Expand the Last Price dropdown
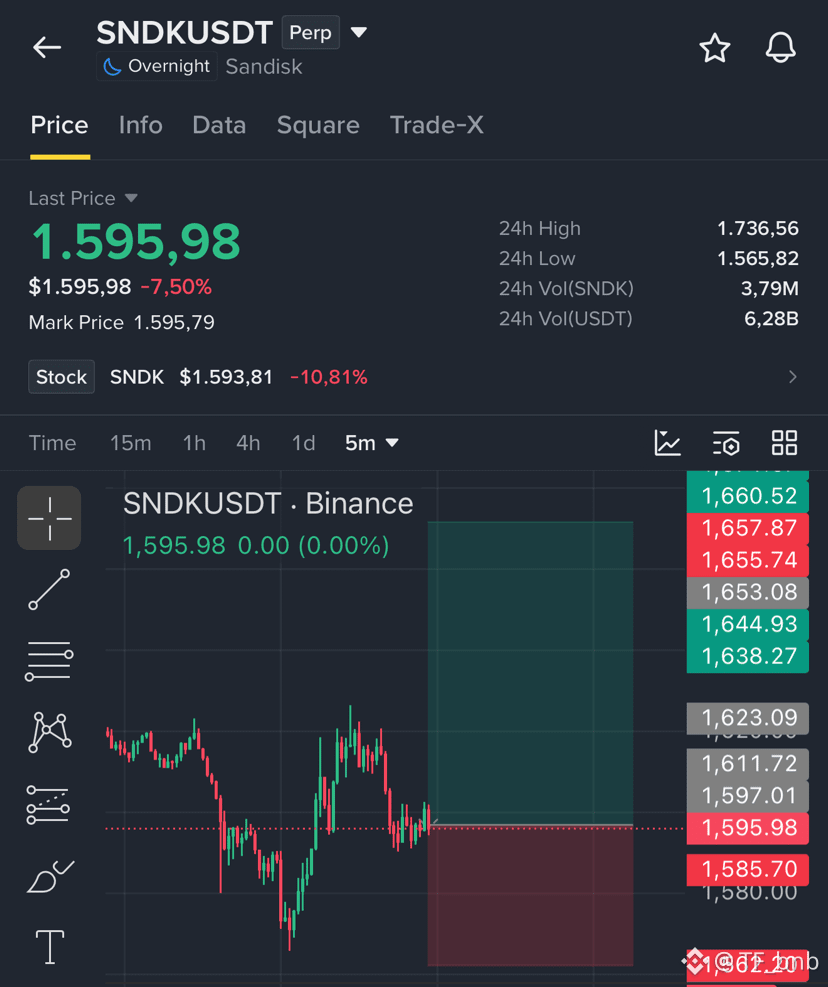The width and height of the screenshot is (828, 987). (131, 198)
